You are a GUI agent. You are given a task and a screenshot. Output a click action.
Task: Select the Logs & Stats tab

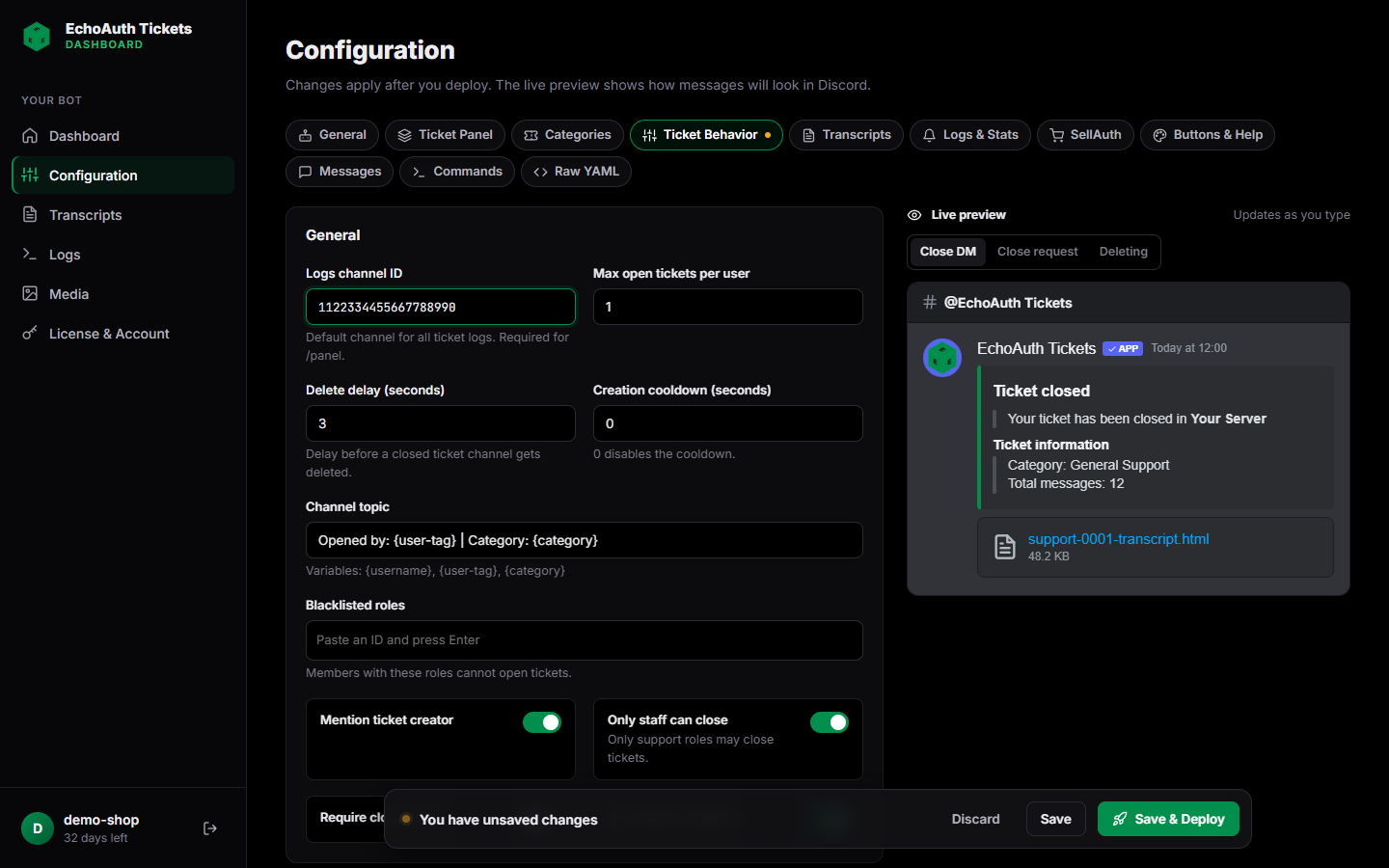pyautogui.click(x=970, y=135)
